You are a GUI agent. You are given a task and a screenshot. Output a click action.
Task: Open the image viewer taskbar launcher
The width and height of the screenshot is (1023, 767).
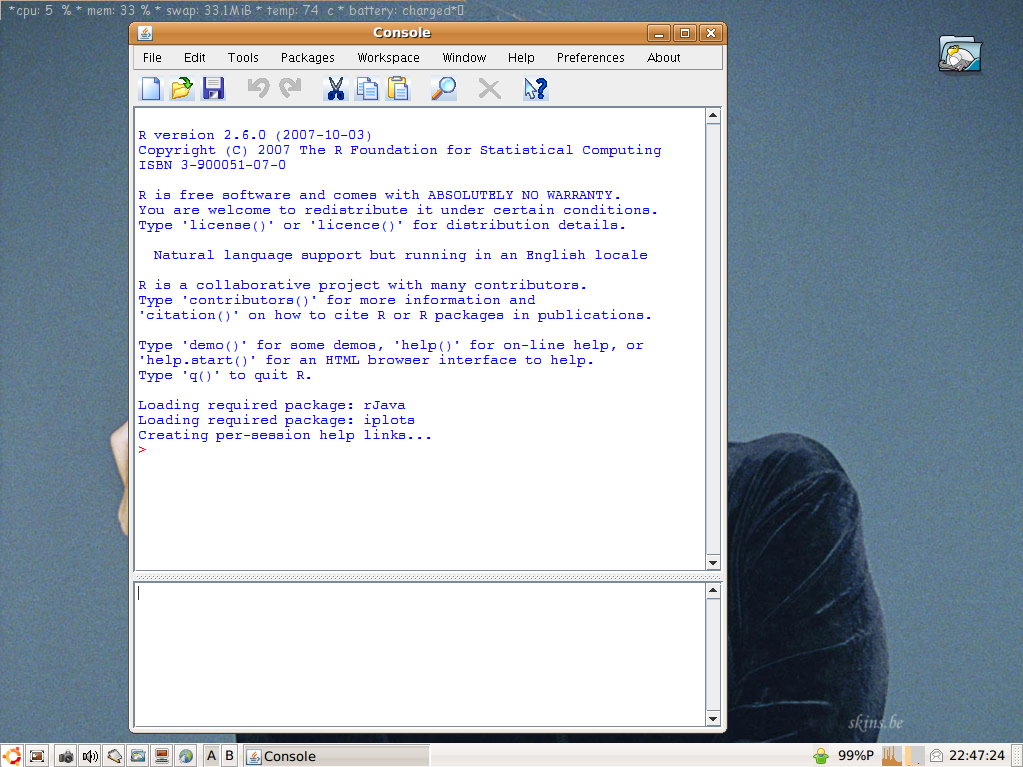pyautogui.click(x=138, y=756)
